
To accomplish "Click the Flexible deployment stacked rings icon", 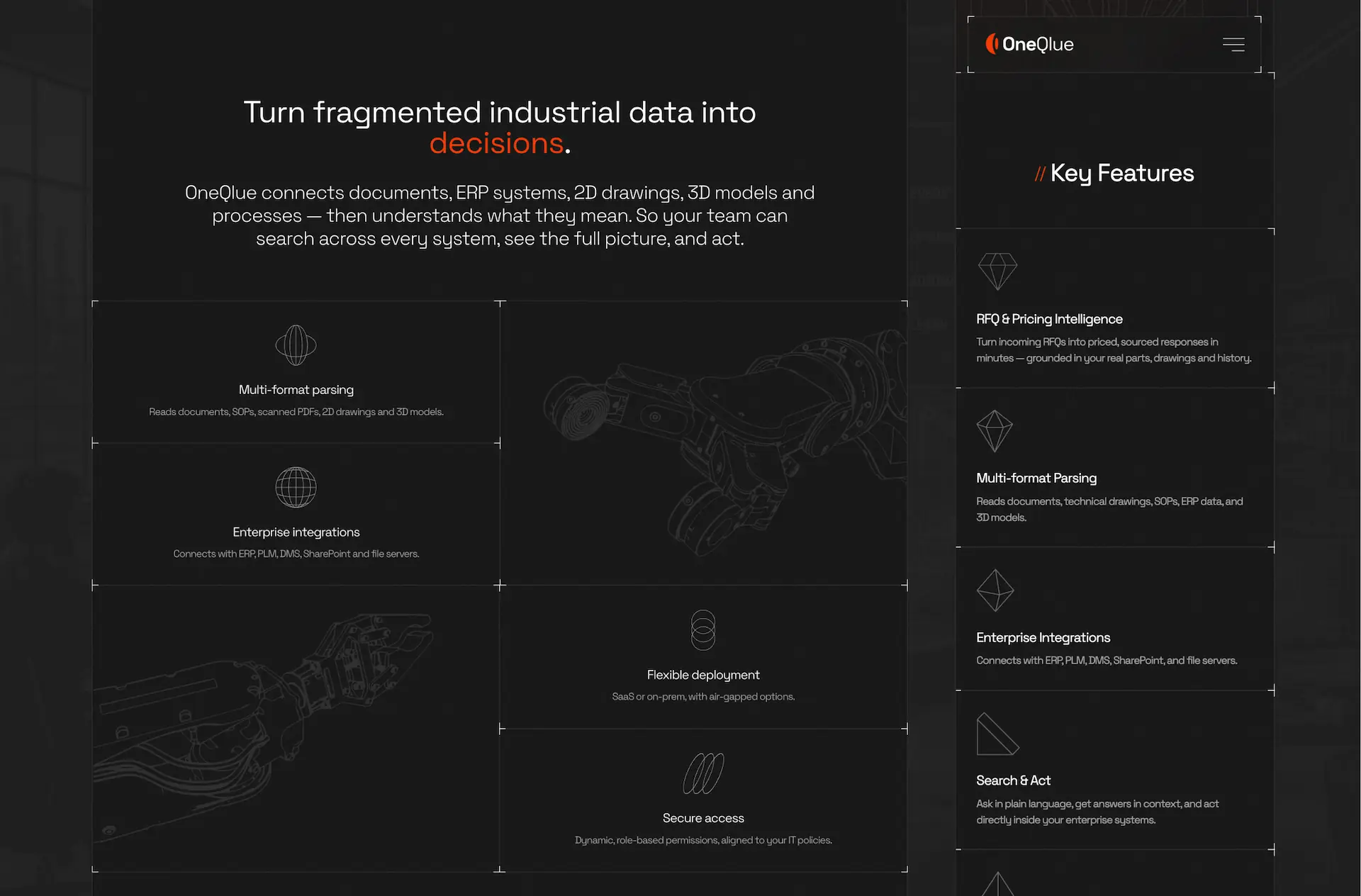I will click(x=703, y=630).
